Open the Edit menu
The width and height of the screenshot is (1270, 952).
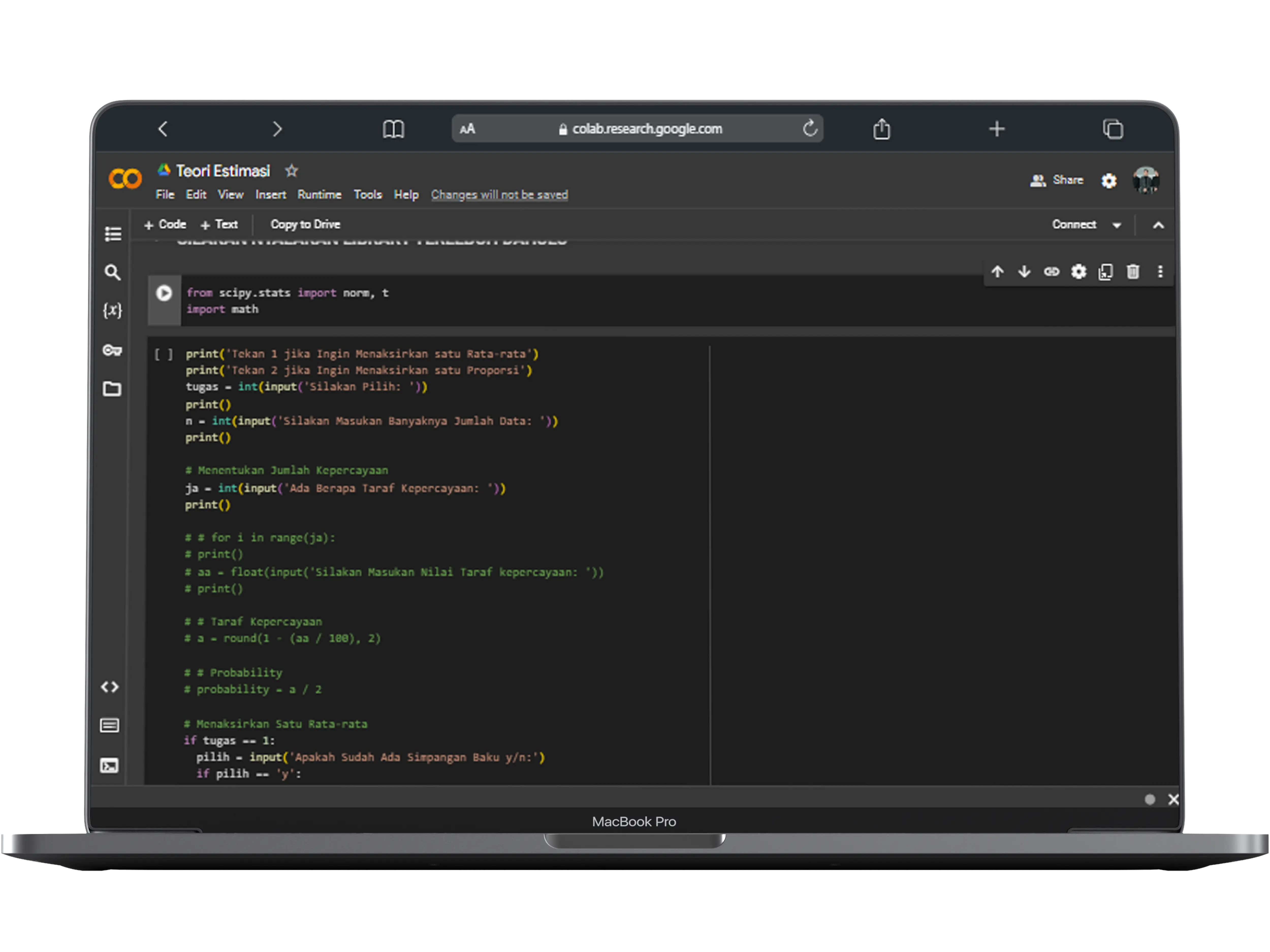point(196,194)
